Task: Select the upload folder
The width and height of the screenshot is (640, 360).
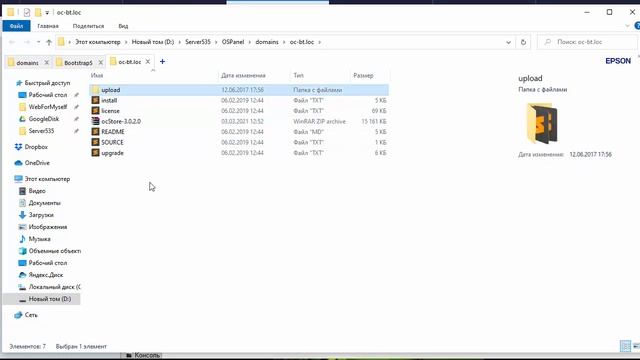Action: [x=239, y=90]
